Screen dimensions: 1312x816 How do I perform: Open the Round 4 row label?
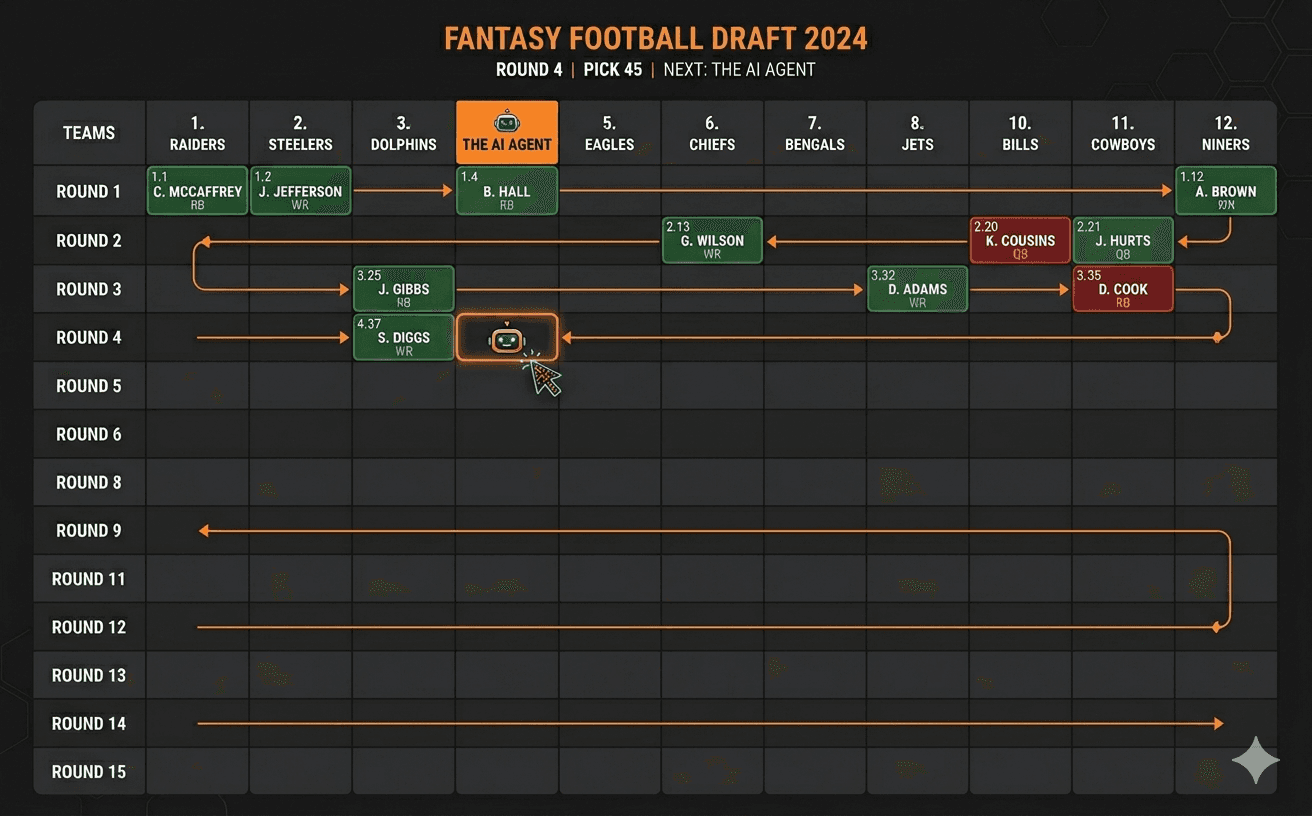[88, 337]
